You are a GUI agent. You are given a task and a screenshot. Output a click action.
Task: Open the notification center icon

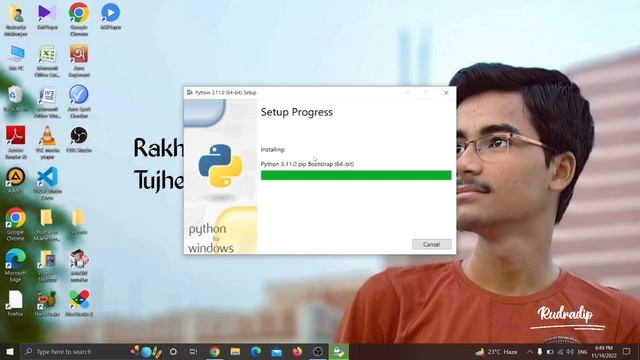pyautogui.click(x=627, y=351)
